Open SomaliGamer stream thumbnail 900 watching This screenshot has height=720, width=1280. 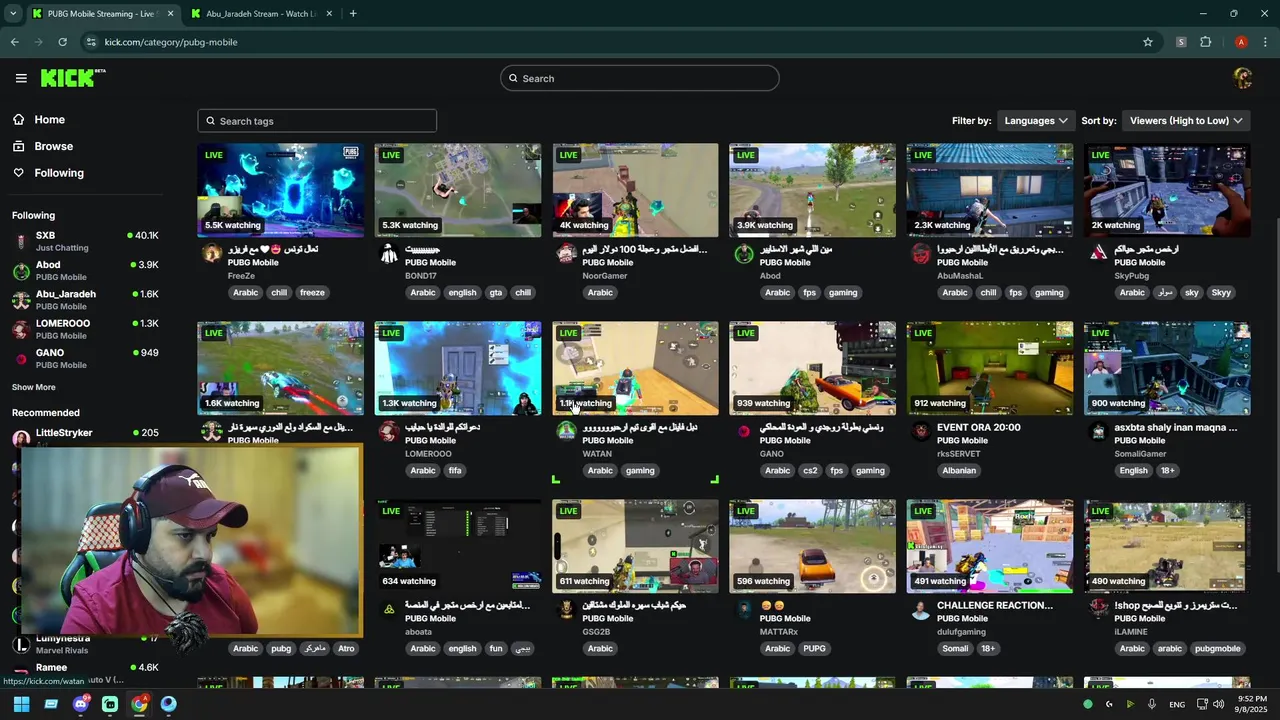(x=1167, y=368)
